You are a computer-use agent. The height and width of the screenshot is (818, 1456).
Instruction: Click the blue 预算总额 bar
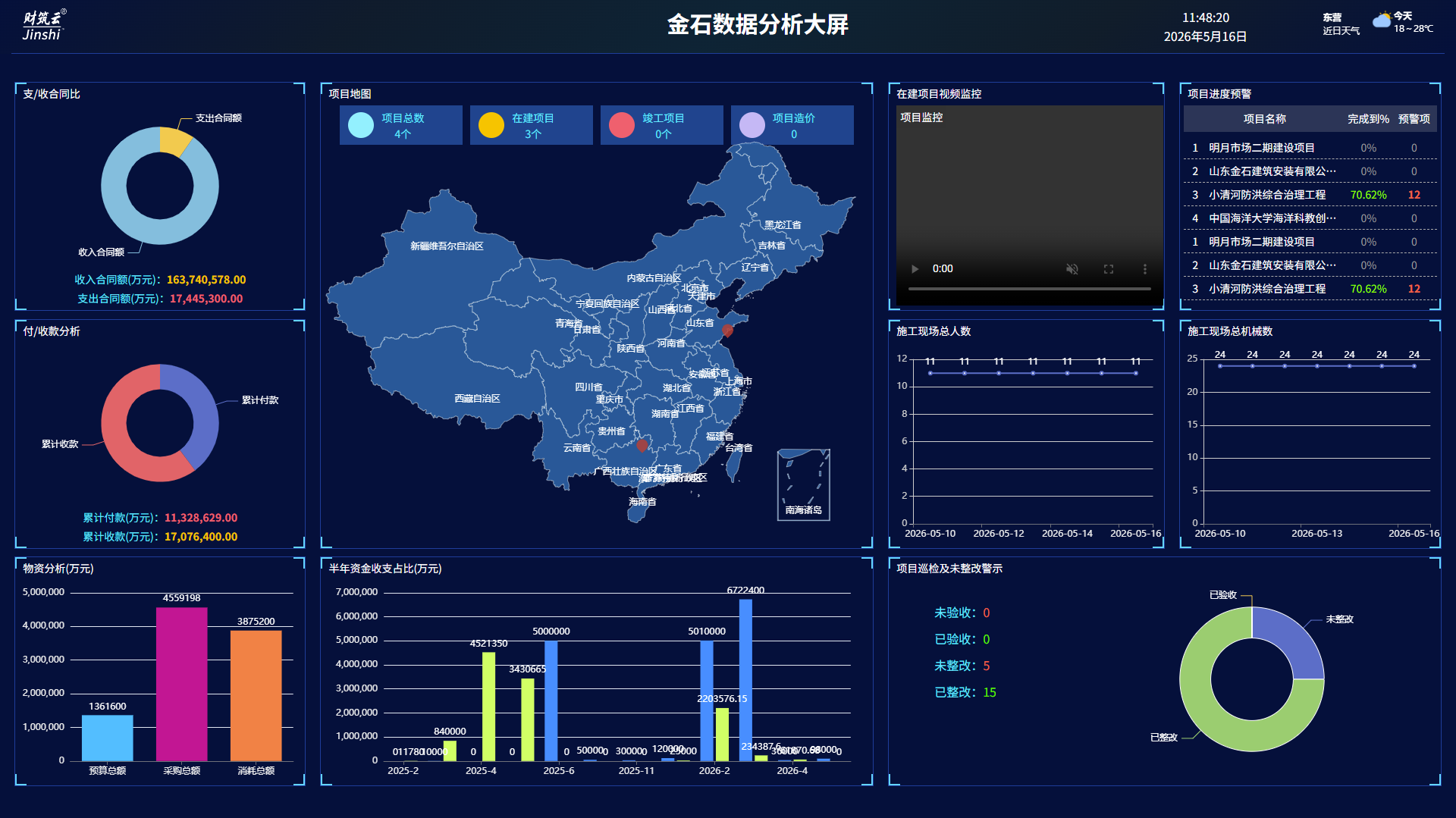point(108,738)
